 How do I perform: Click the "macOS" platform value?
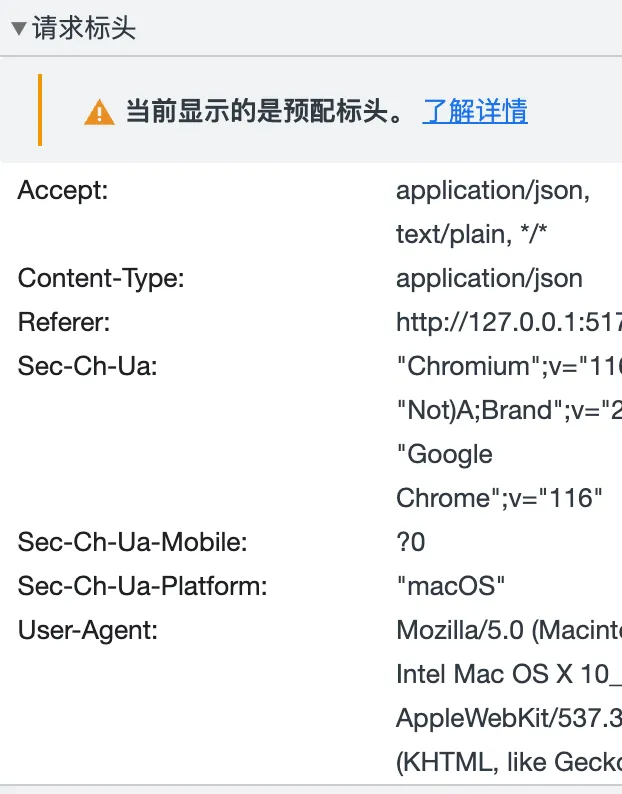(x=451, y=586)
